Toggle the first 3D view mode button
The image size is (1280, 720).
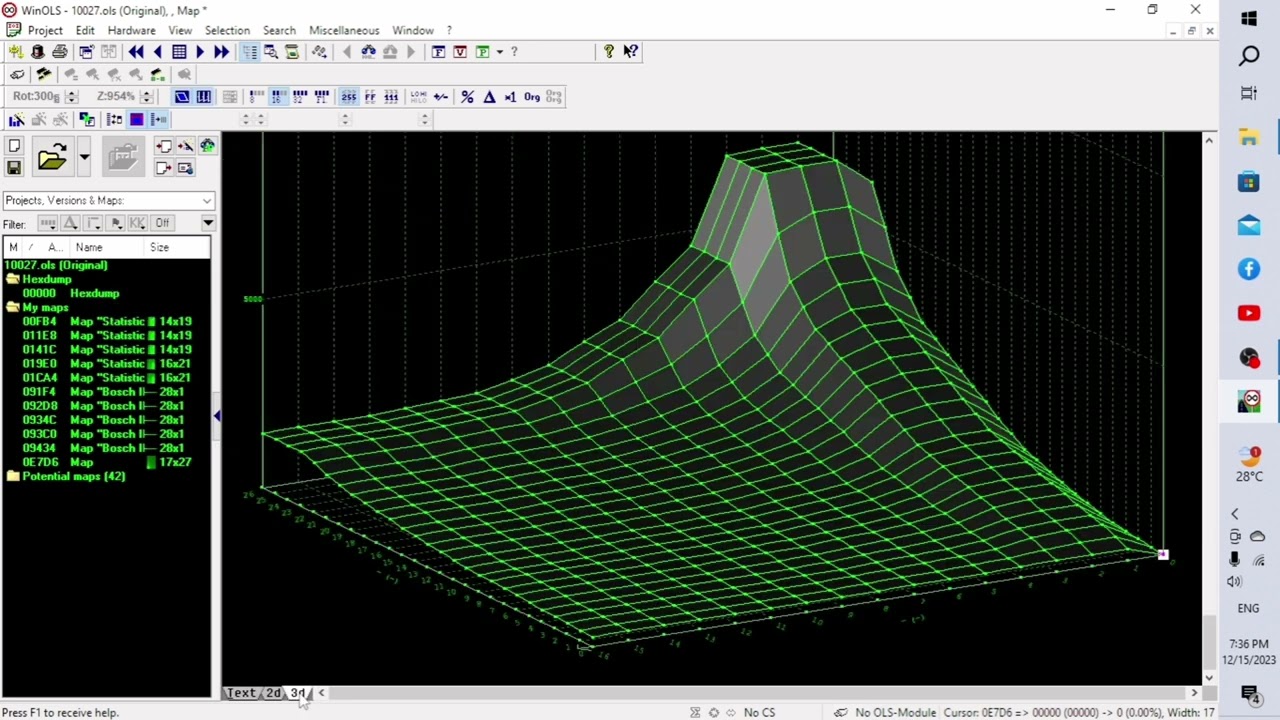click(182, 97)
